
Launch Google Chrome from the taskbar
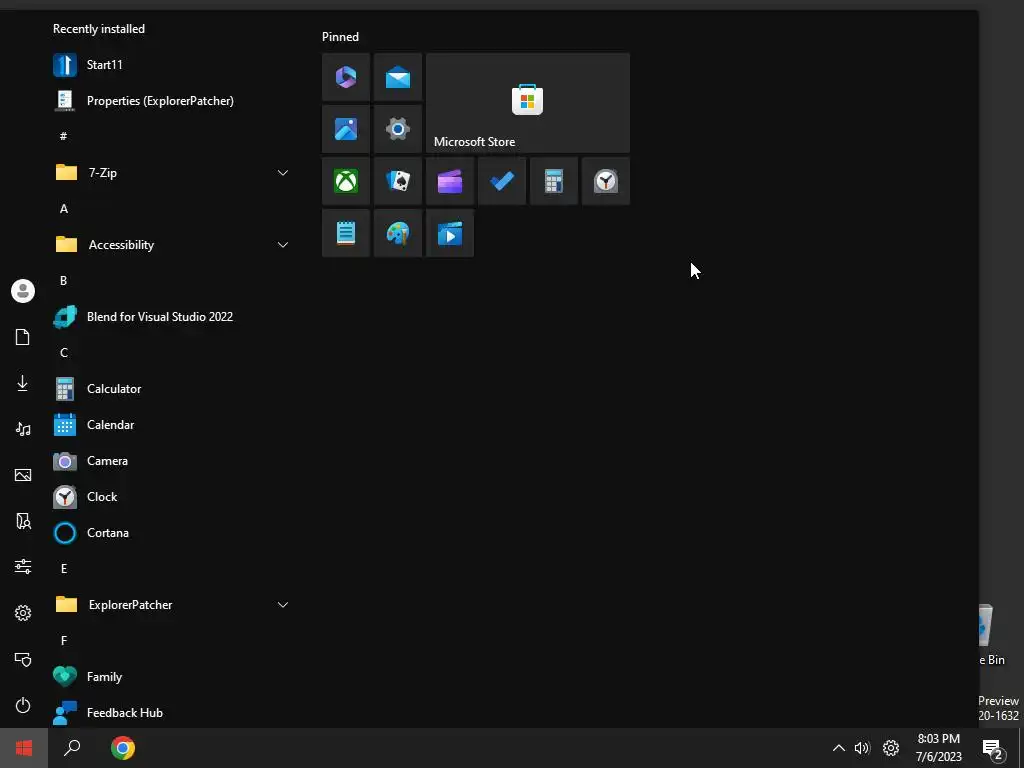pyautogui.click(x=123, y=748)
